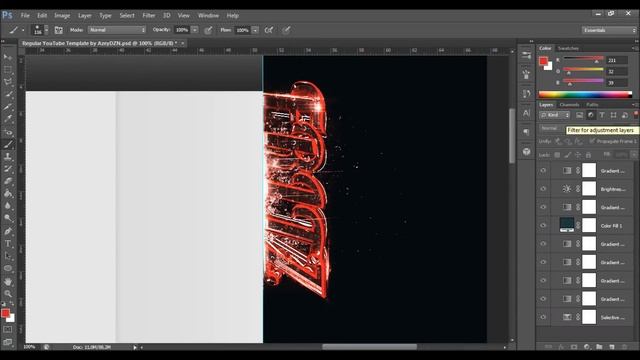Select the Zoom tool
640x360 pixels.
click(x=8, y=293)
